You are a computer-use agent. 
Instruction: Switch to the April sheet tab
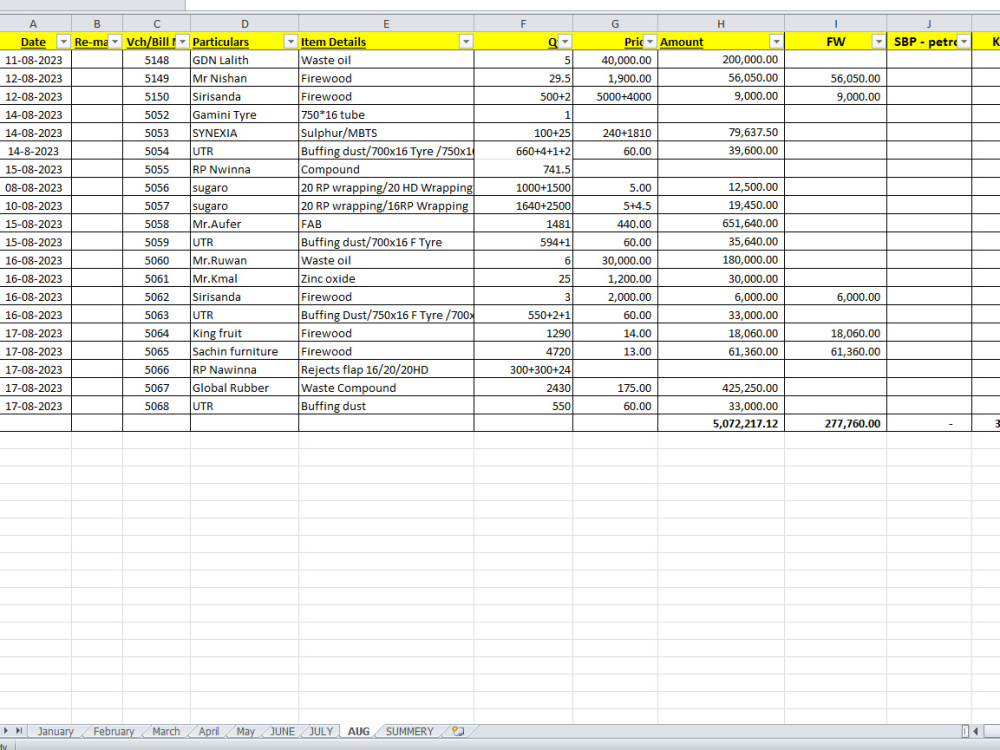click(x=209, y=731)
